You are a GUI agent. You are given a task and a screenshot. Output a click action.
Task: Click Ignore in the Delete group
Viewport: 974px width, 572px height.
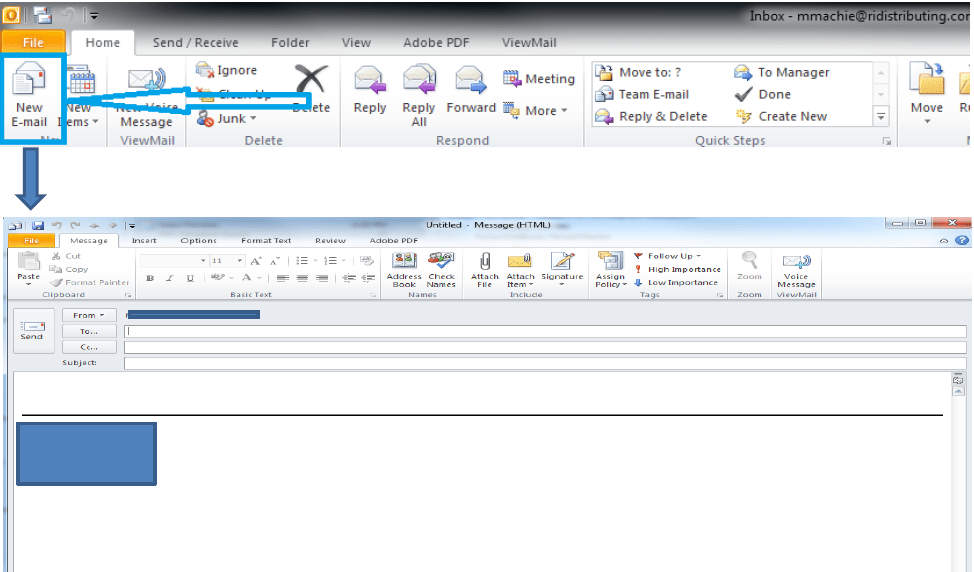pyautogui.click(x=227, y=70)
